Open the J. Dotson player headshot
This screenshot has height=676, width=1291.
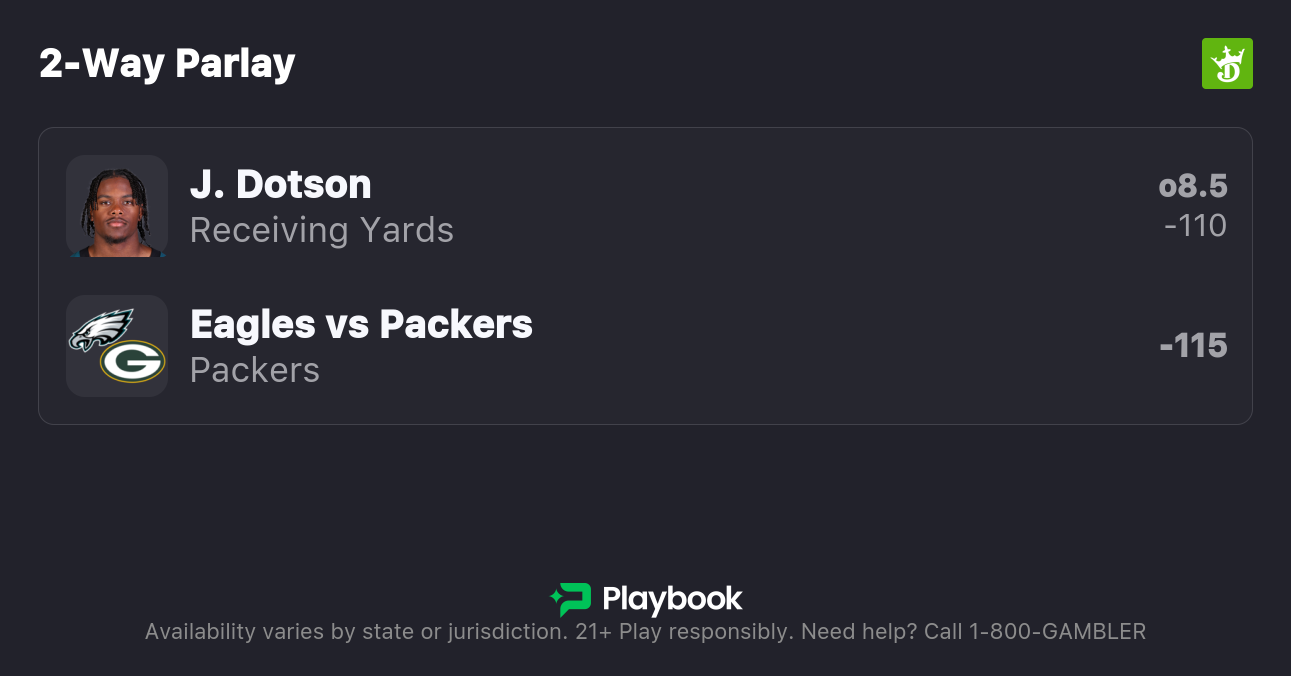point(117,206)
